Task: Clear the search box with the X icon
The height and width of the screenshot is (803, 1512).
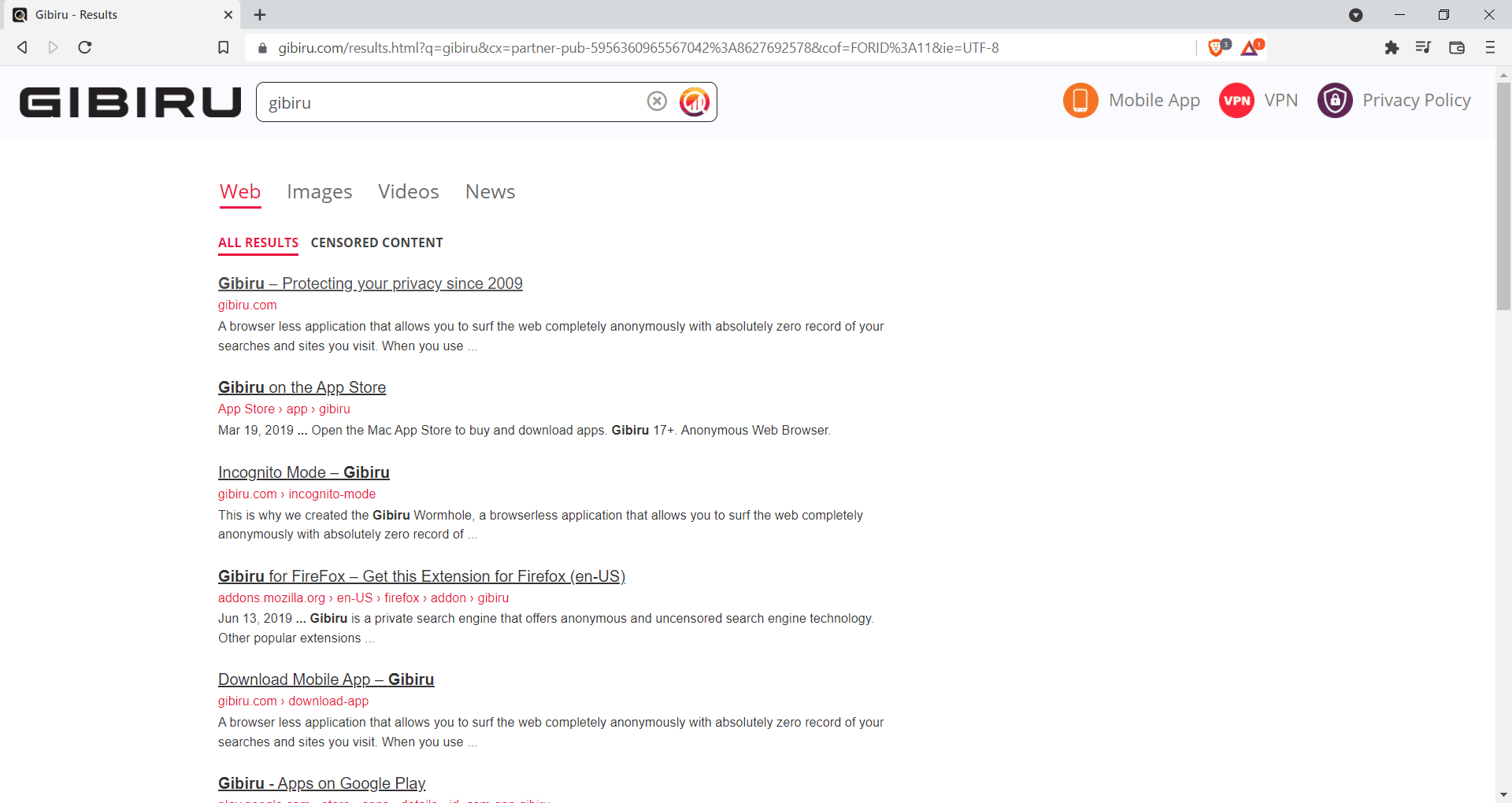Action: click(x=657, y=101)
